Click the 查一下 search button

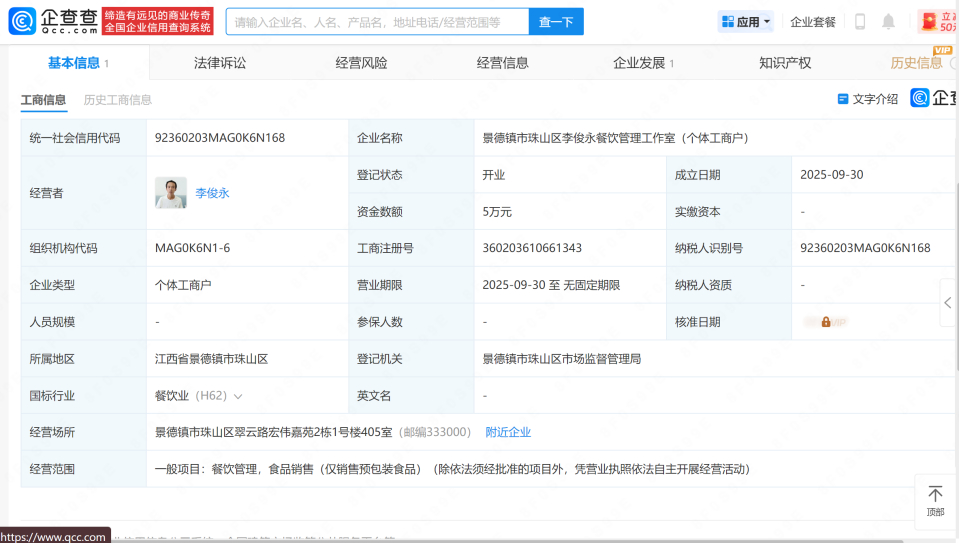tap(556, 22)
